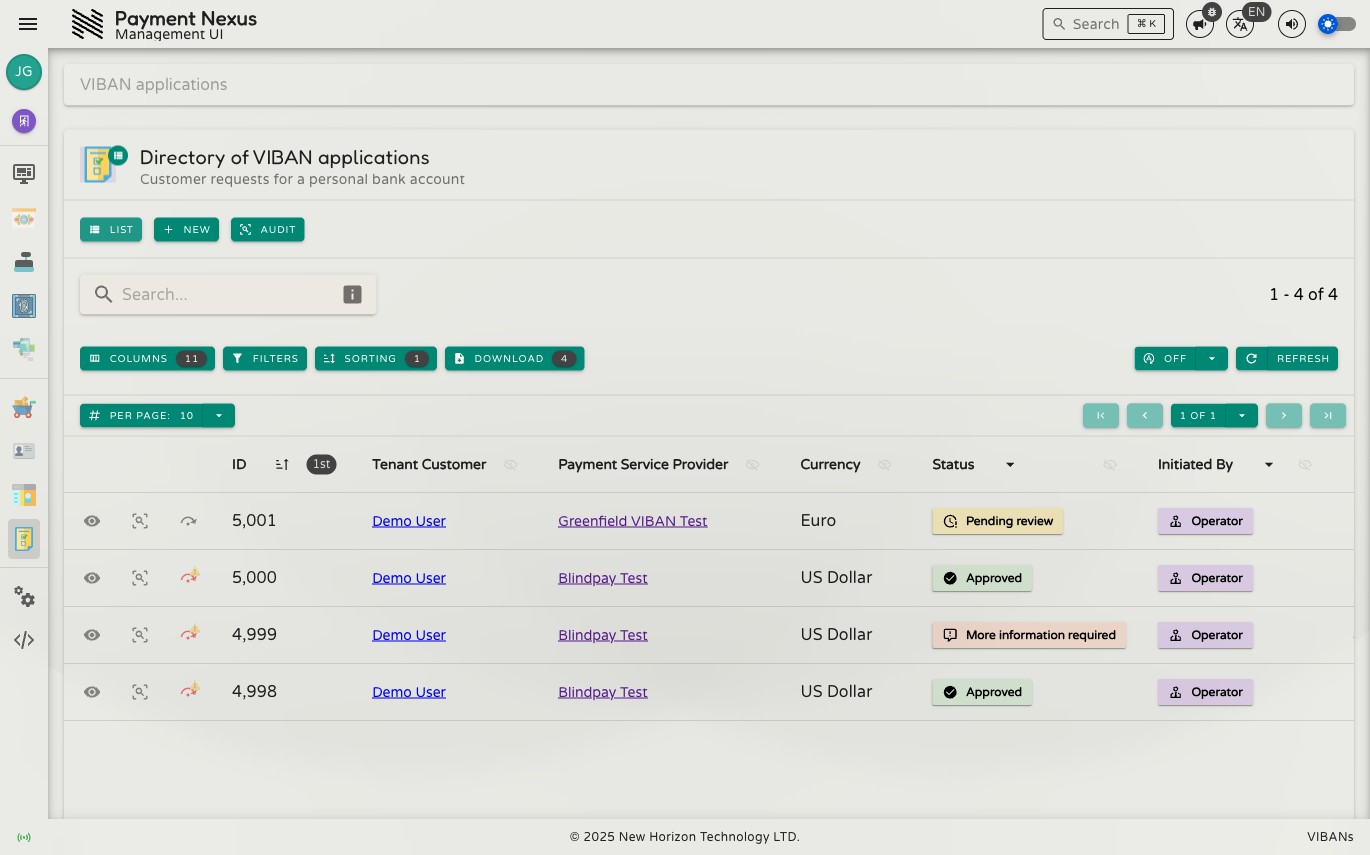Click the forward arrow icon for 5,000

(x=189, y=577)
